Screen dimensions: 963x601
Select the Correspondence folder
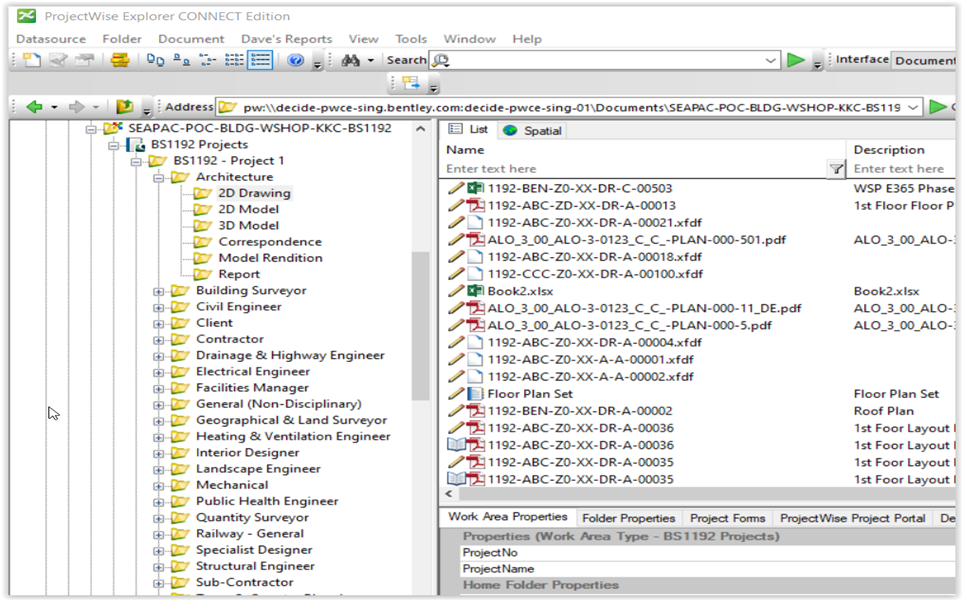click(x=270, y=242)
